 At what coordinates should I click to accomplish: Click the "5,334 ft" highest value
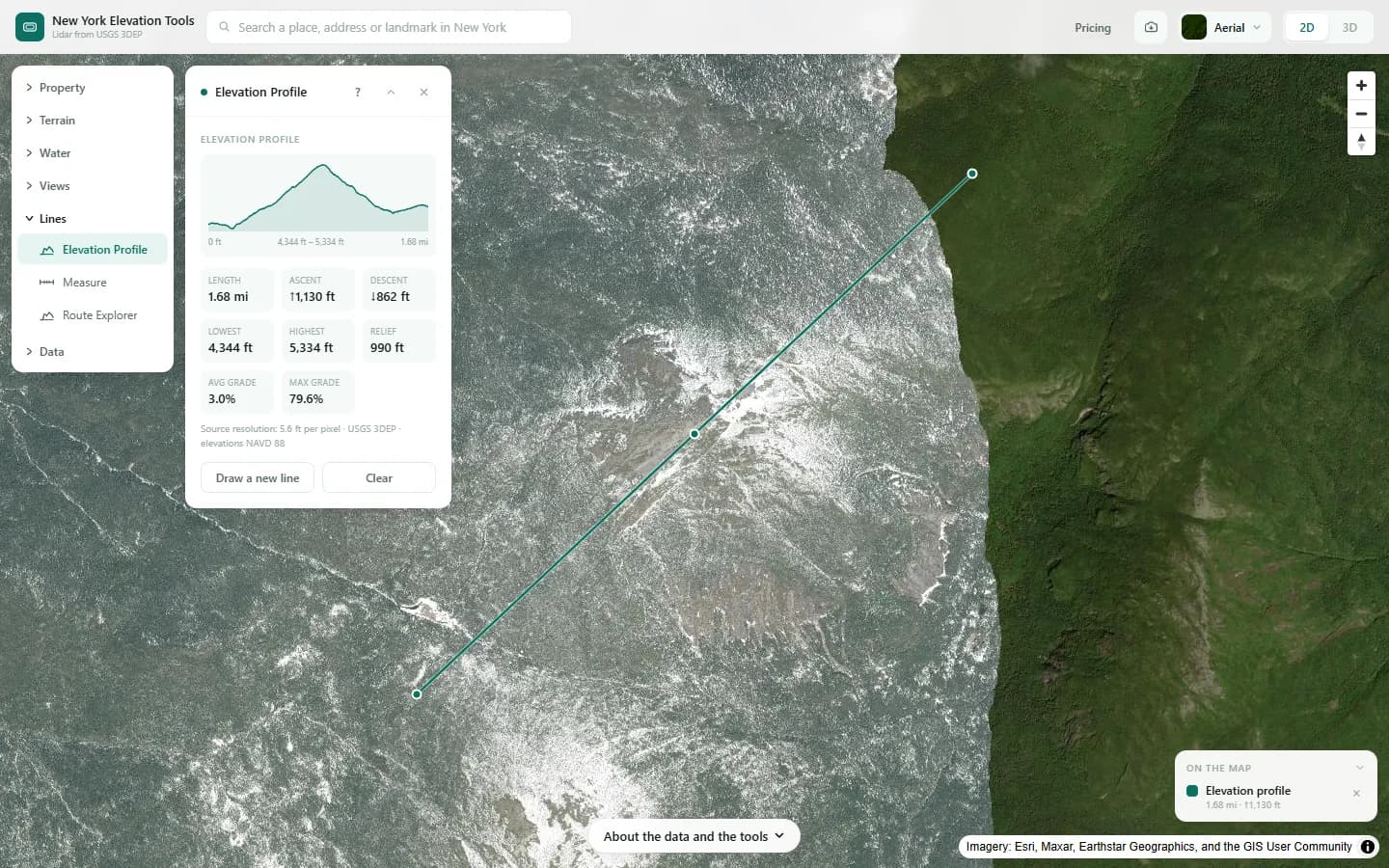312,348
